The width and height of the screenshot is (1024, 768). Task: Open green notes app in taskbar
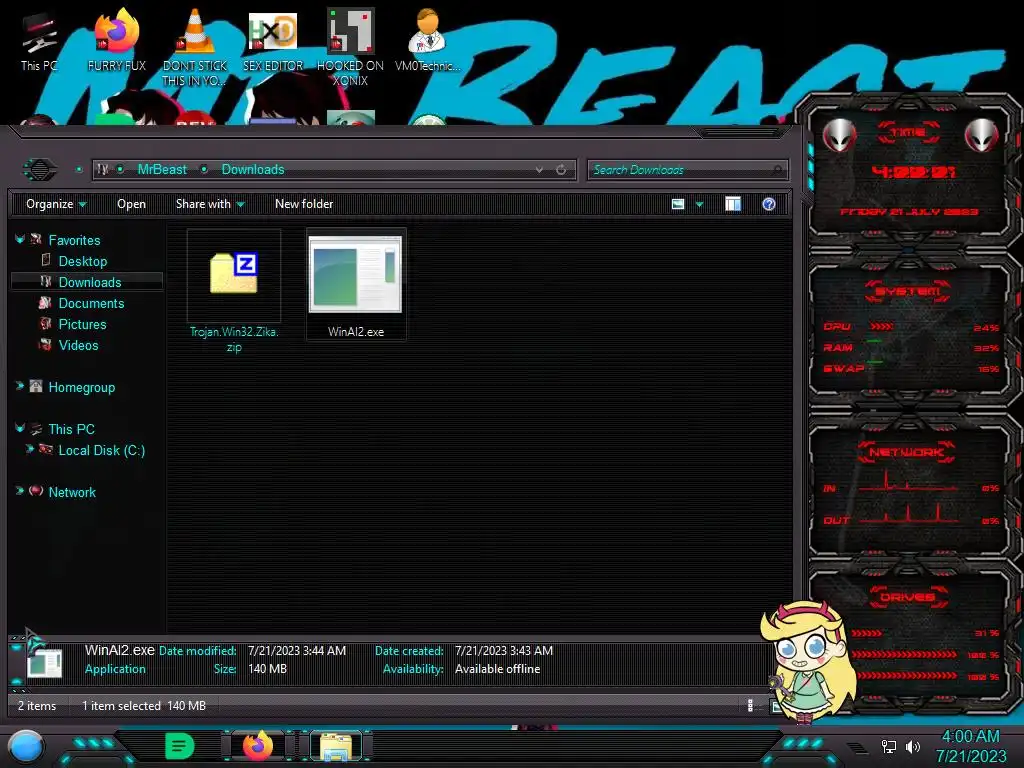(x=180, y=746)
